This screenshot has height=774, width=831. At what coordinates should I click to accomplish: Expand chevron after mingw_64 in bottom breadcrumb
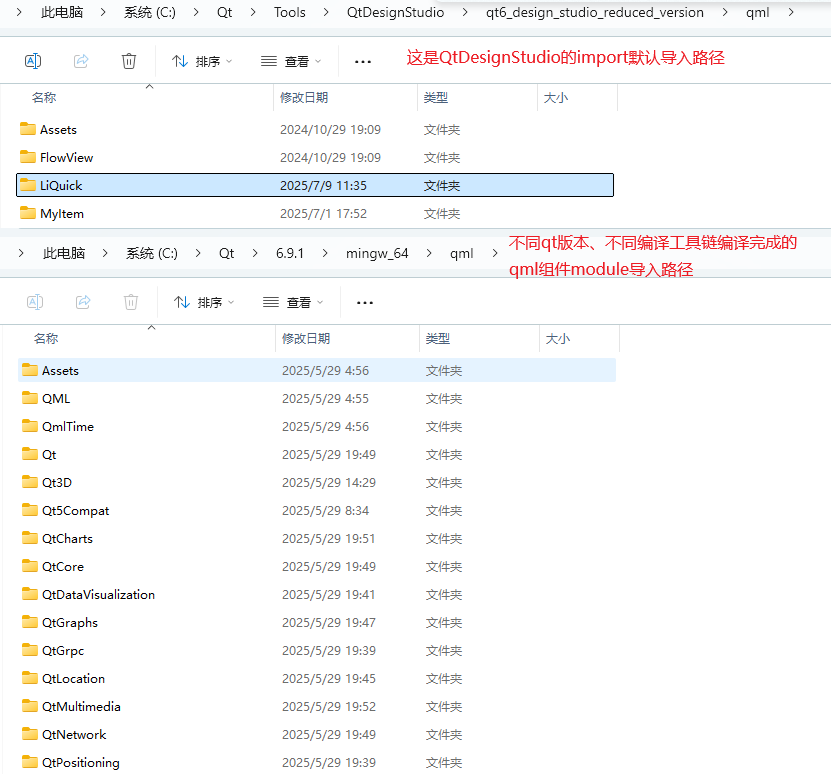[429, 253]
